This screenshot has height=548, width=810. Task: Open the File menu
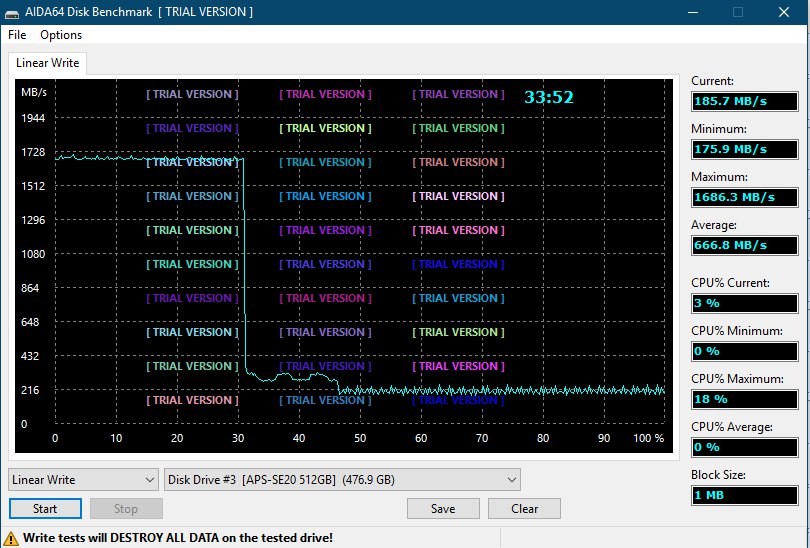coord(17,35)
